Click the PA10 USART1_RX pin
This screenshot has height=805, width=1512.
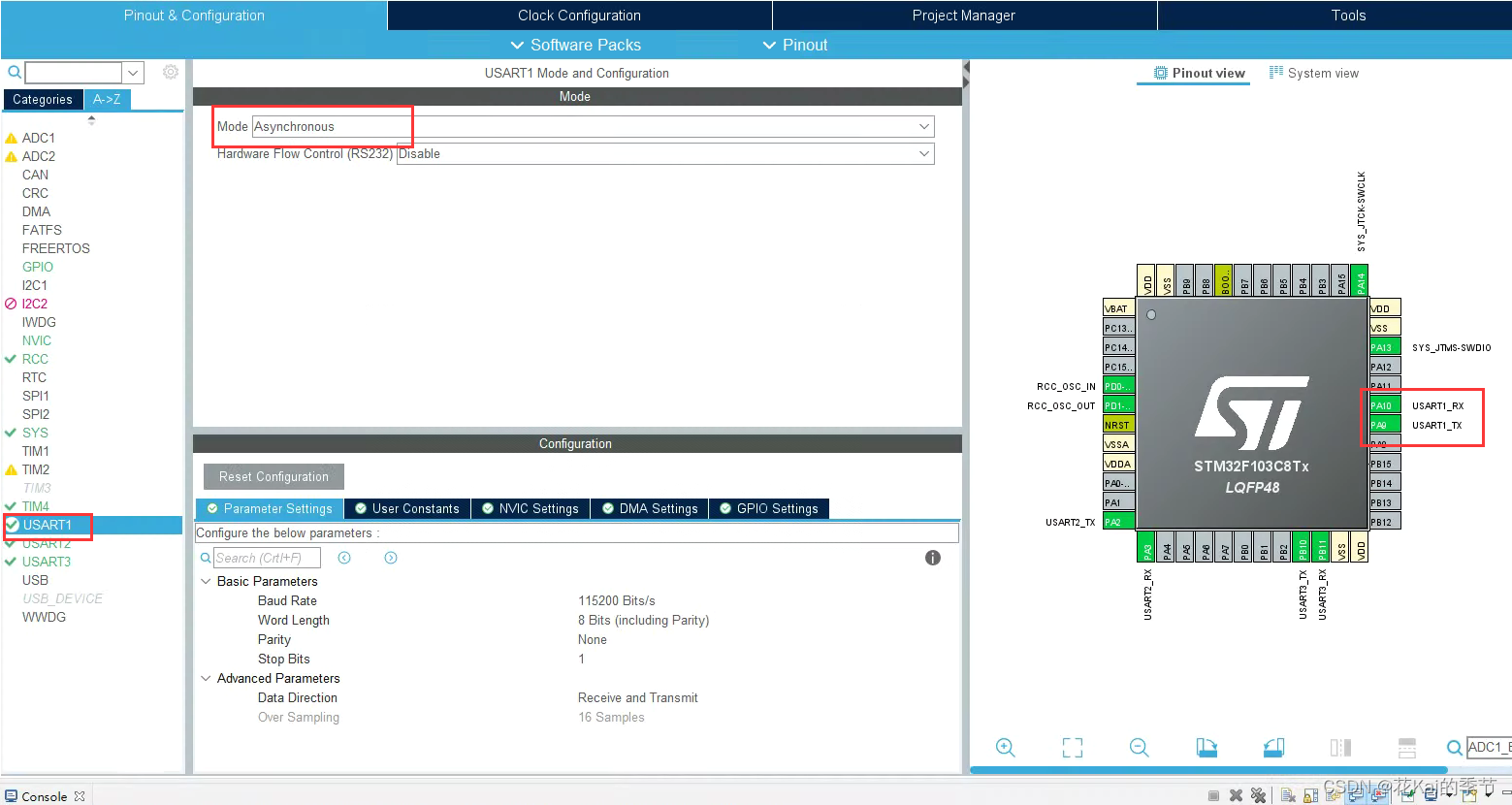click(1384, 405)
